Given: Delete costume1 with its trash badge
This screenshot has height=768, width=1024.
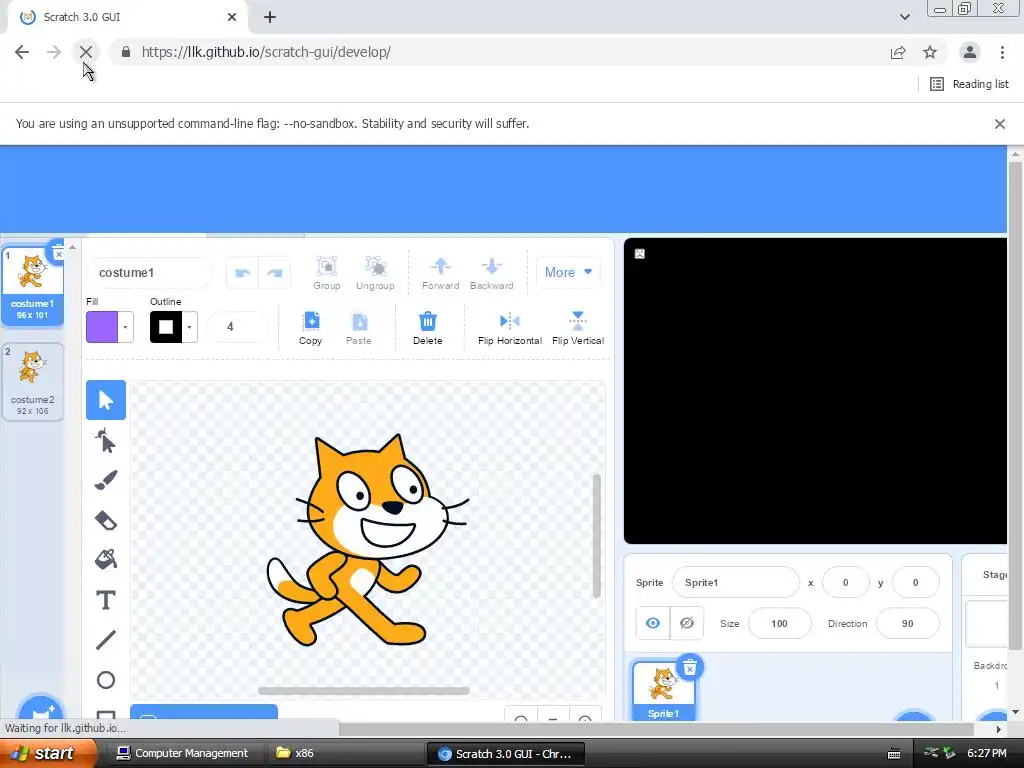Looking at the screenshot, I should coord(57,252).
